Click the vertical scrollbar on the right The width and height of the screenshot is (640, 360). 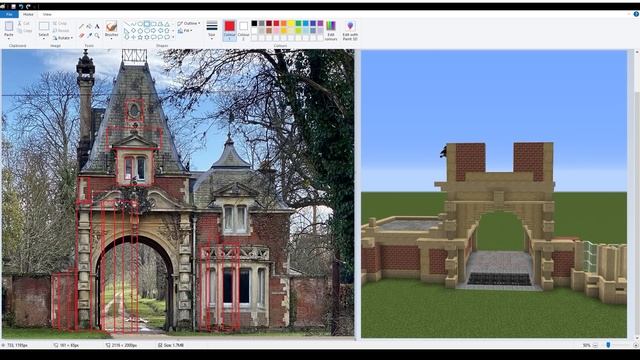coord(637,194)
